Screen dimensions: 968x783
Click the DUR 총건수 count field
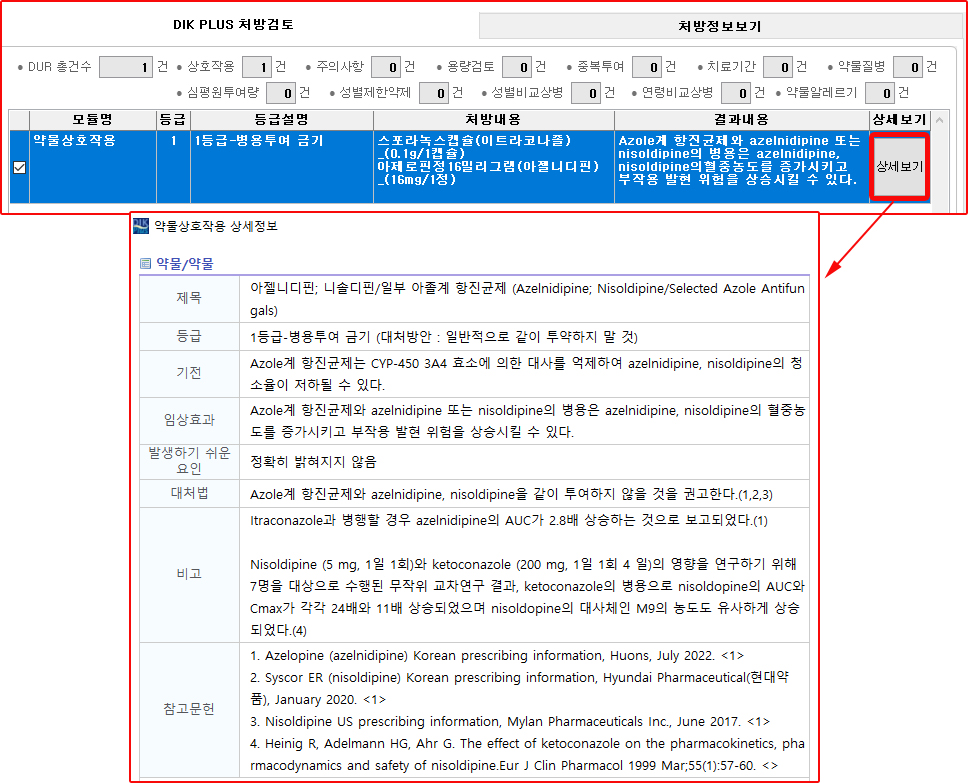[x=126, y=67]
